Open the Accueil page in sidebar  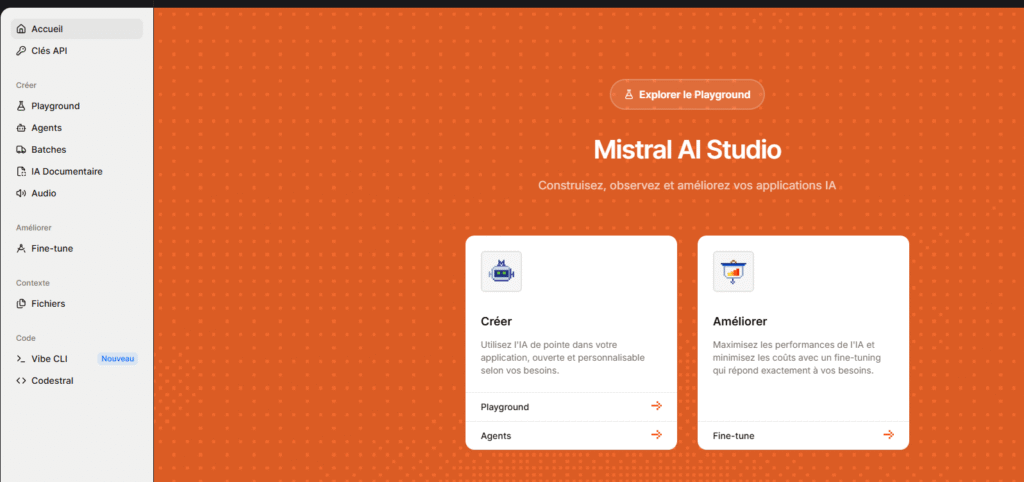[x=77, y=29]
